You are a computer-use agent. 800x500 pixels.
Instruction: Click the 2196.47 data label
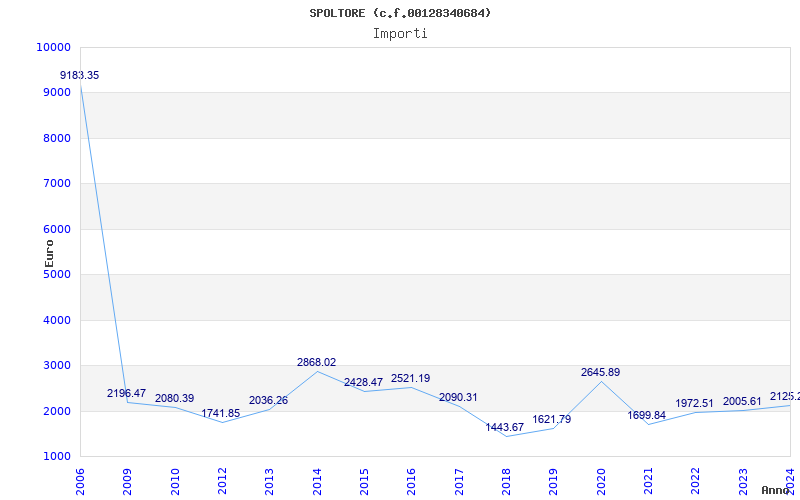(x=127, y=393)
